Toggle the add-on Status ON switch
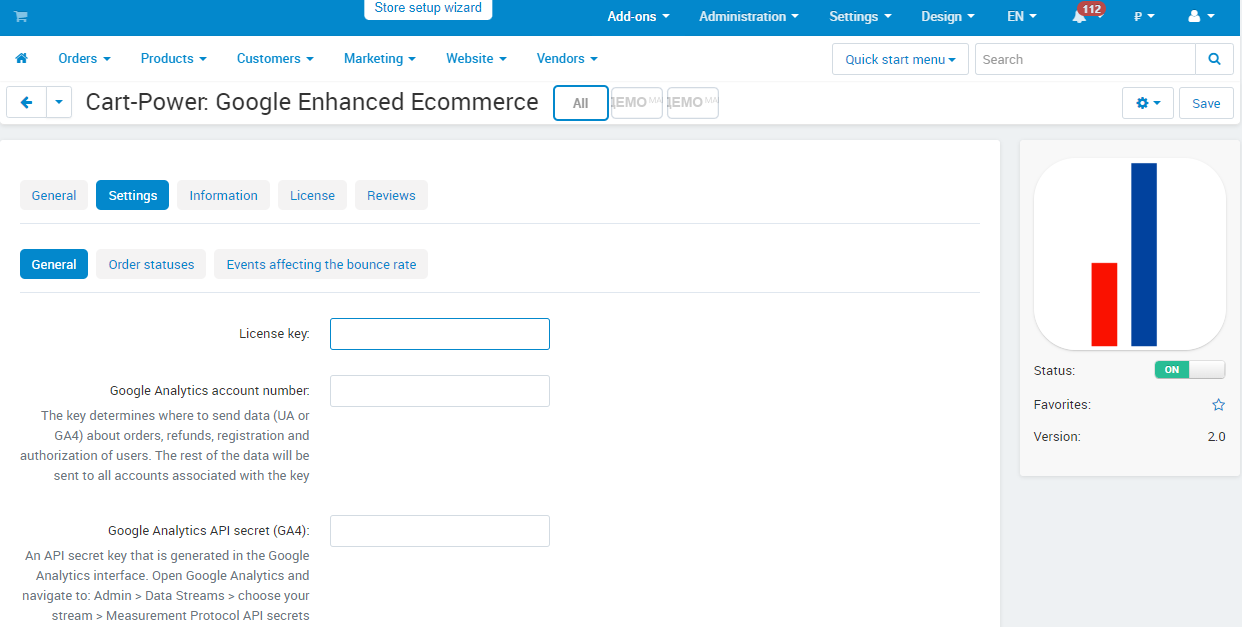Screen dimensions: 1242x627 click(1189, 370)
